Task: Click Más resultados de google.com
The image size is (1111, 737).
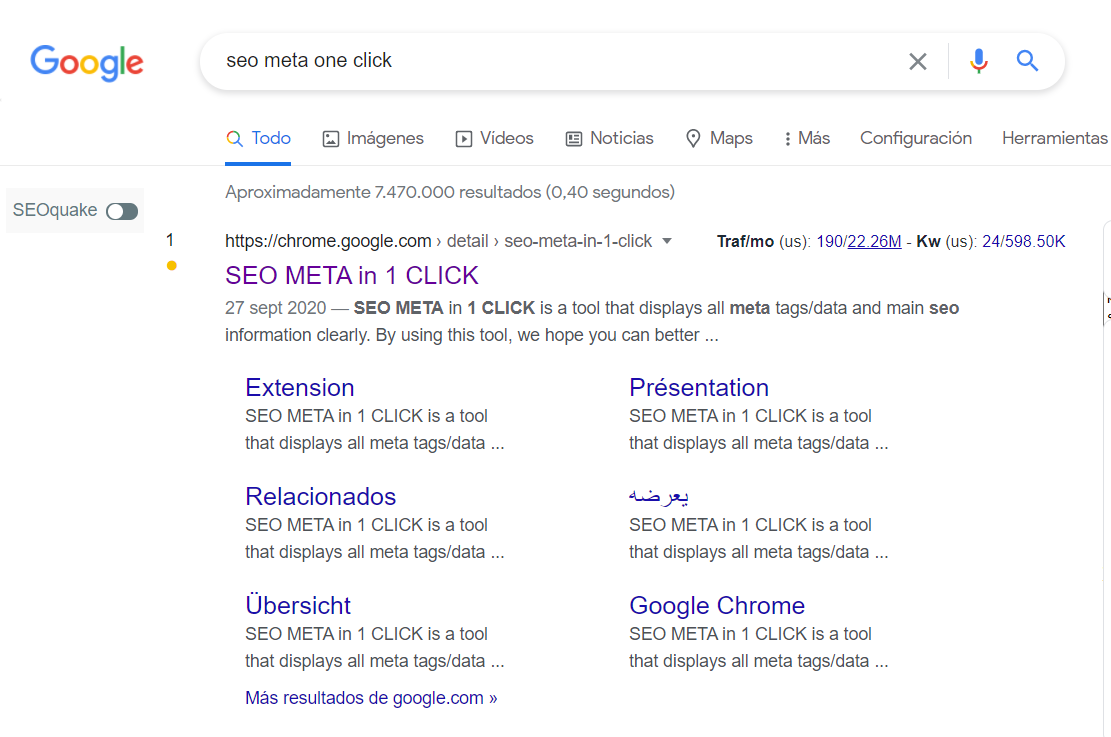Action: coord(371,698)
